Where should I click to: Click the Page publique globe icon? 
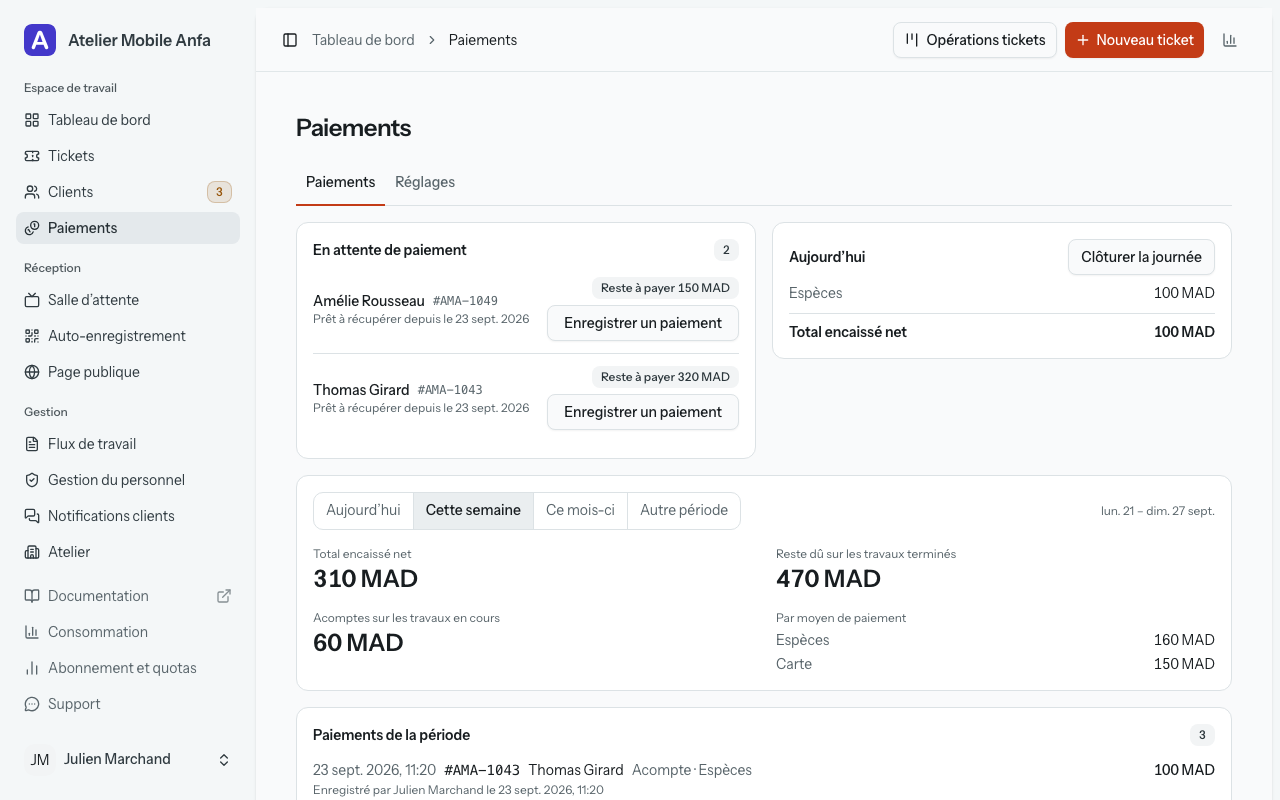(32, 372)
